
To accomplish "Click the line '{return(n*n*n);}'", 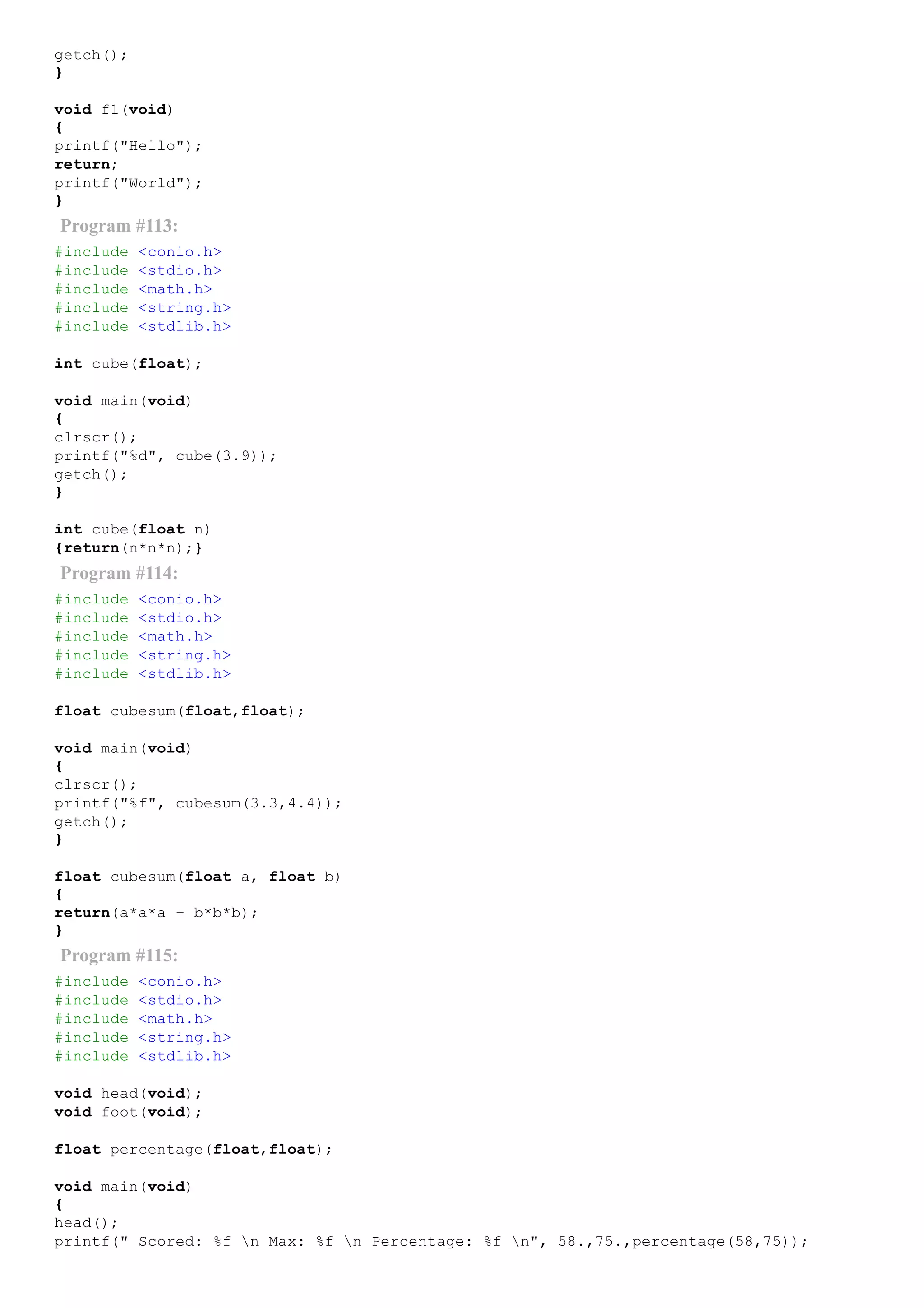I will (x=128, y=548).
